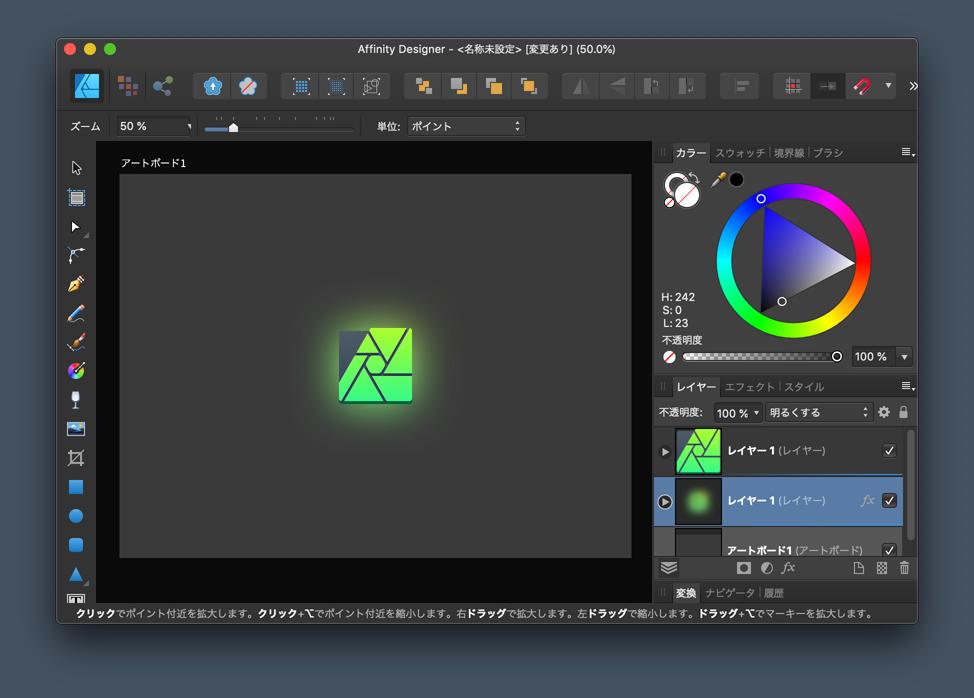
Task: Toggle the grid display toolbar icon
Action: click(793, 86)
